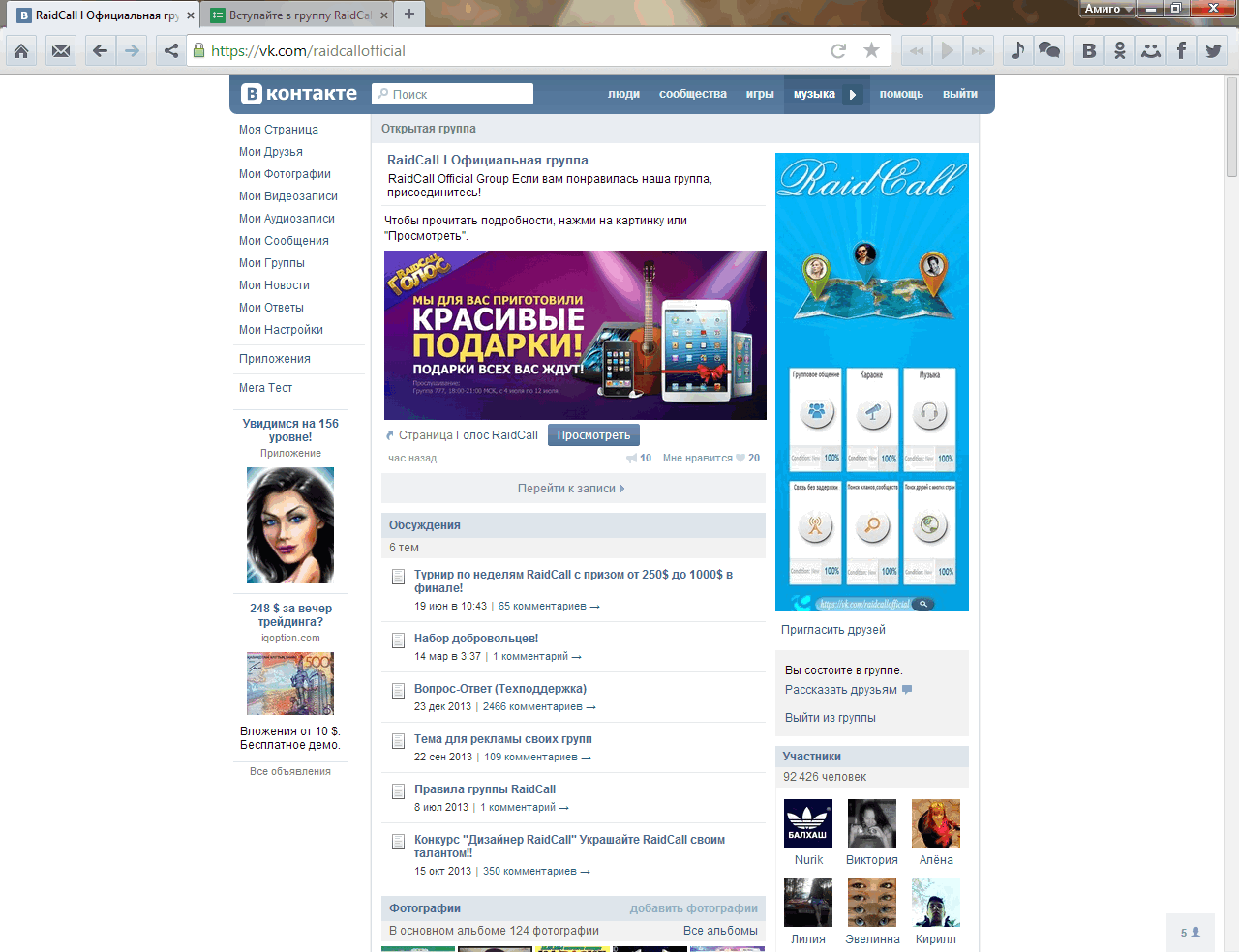Go back with the left arrow button
This screenshot has width=1239, height=952.
100,50
